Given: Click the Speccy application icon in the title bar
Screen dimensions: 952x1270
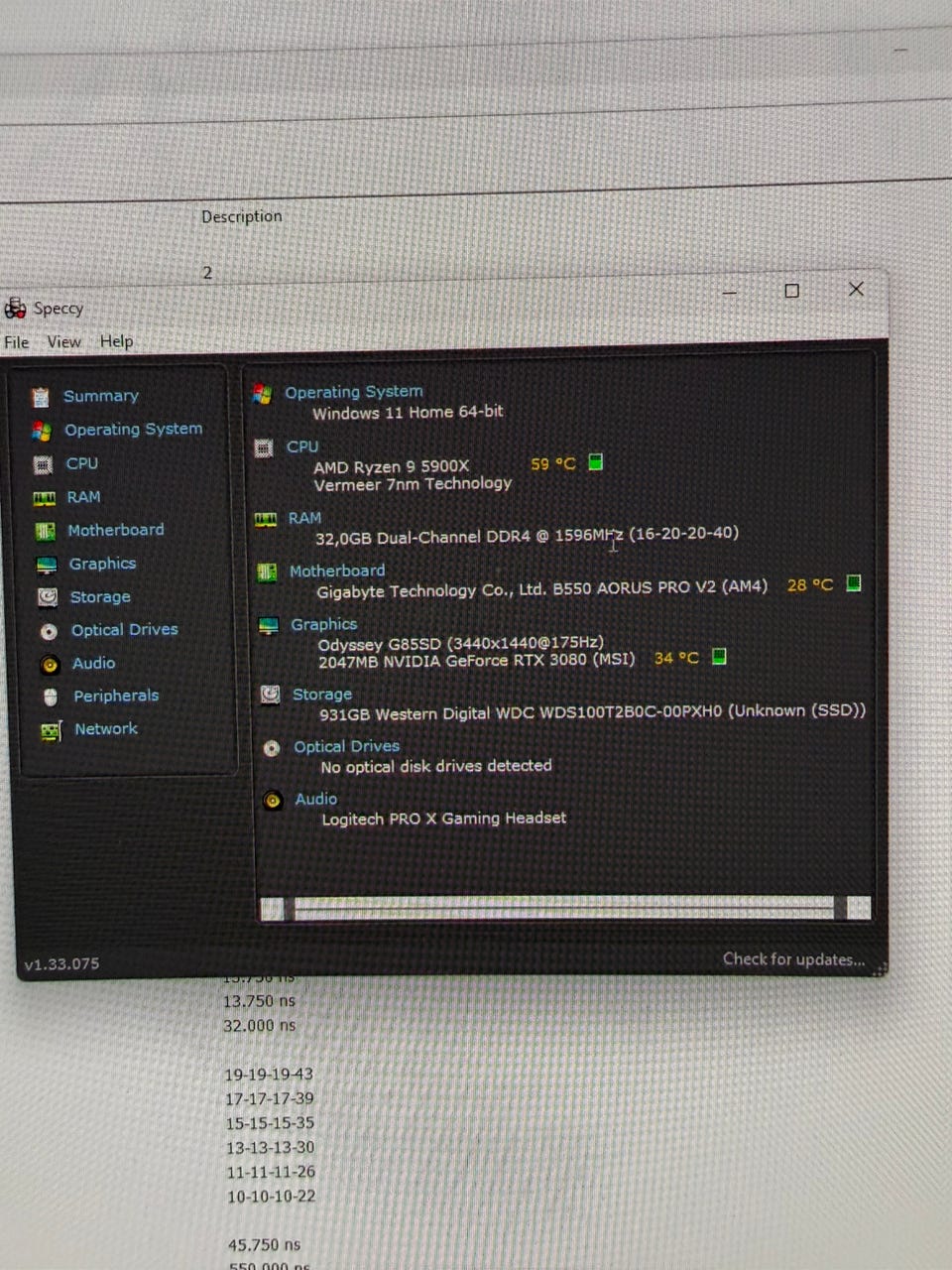Looking at the screenshot, I should click(15, 309).
